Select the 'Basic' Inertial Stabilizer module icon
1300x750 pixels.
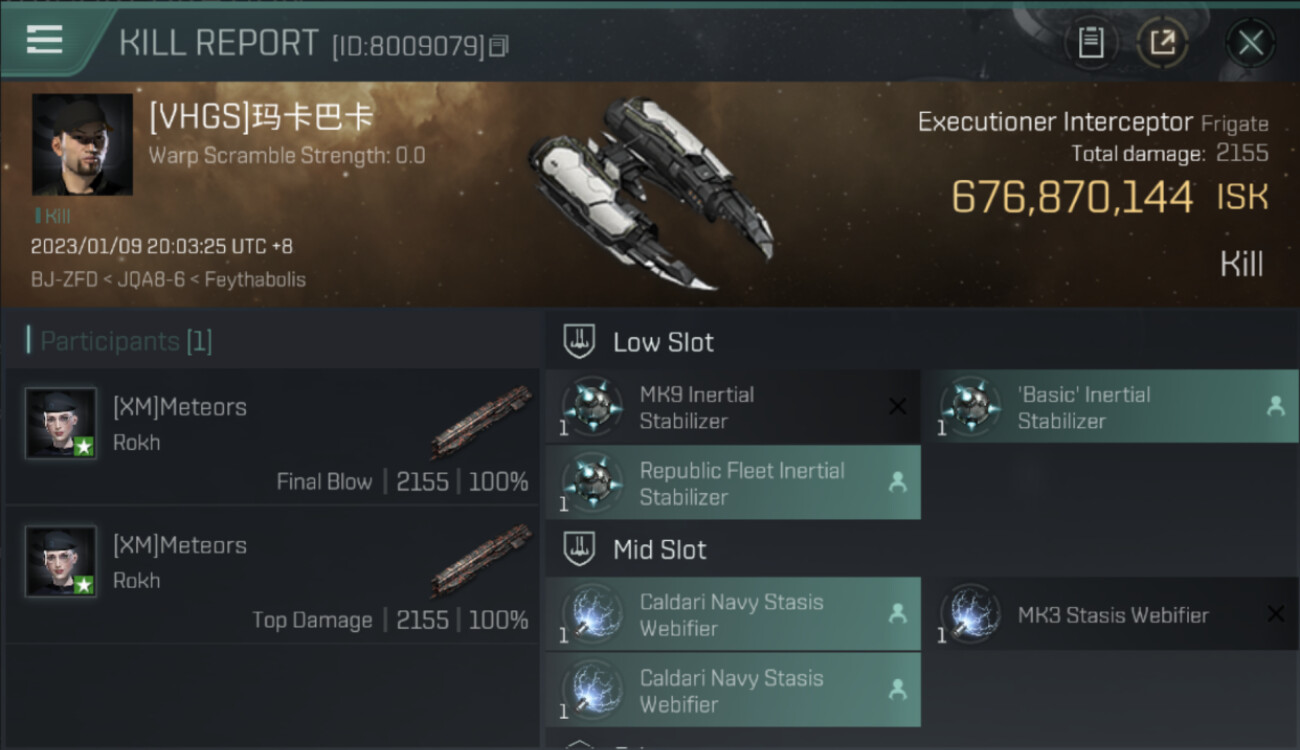click(x=970, y=407)
